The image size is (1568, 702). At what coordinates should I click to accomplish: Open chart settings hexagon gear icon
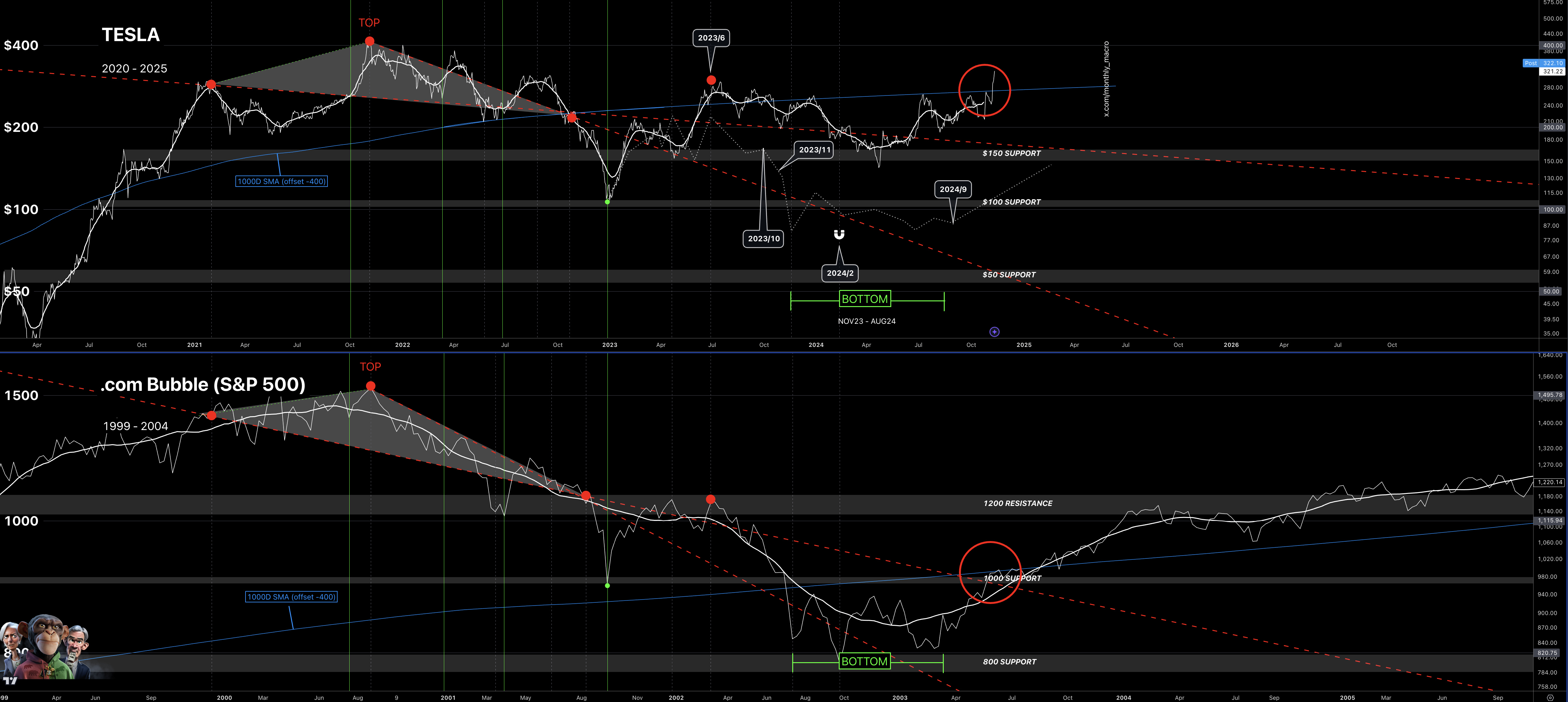point(1550,697)
